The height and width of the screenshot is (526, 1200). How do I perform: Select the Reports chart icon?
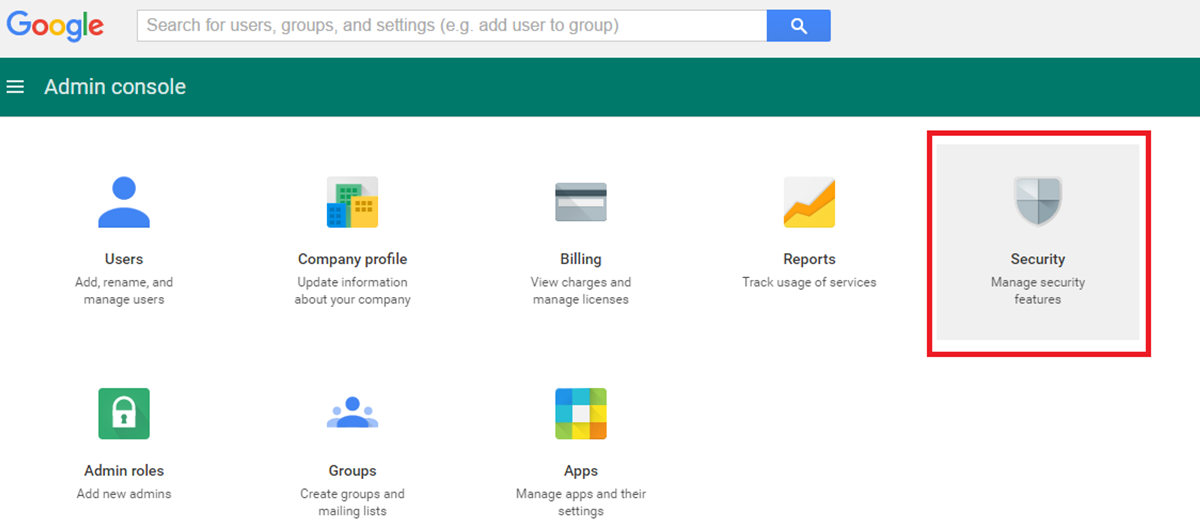pos(809,202)
